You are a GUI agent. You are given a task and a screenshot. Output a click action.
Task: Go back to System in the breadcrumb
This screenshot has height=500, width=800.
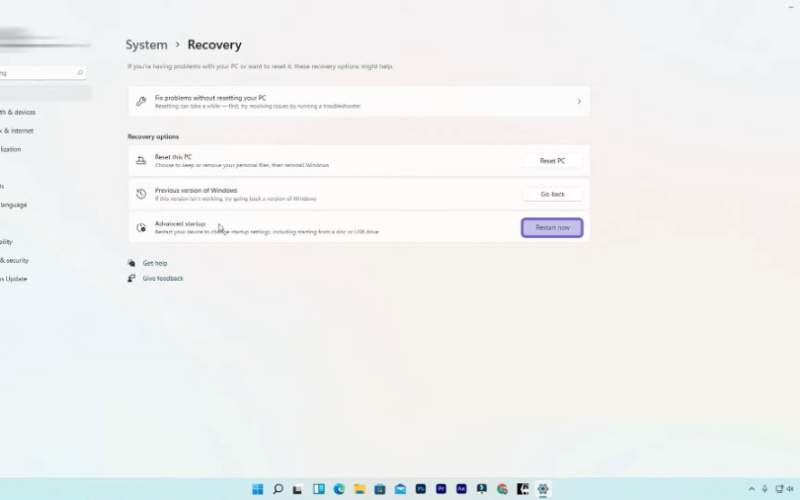146,45
